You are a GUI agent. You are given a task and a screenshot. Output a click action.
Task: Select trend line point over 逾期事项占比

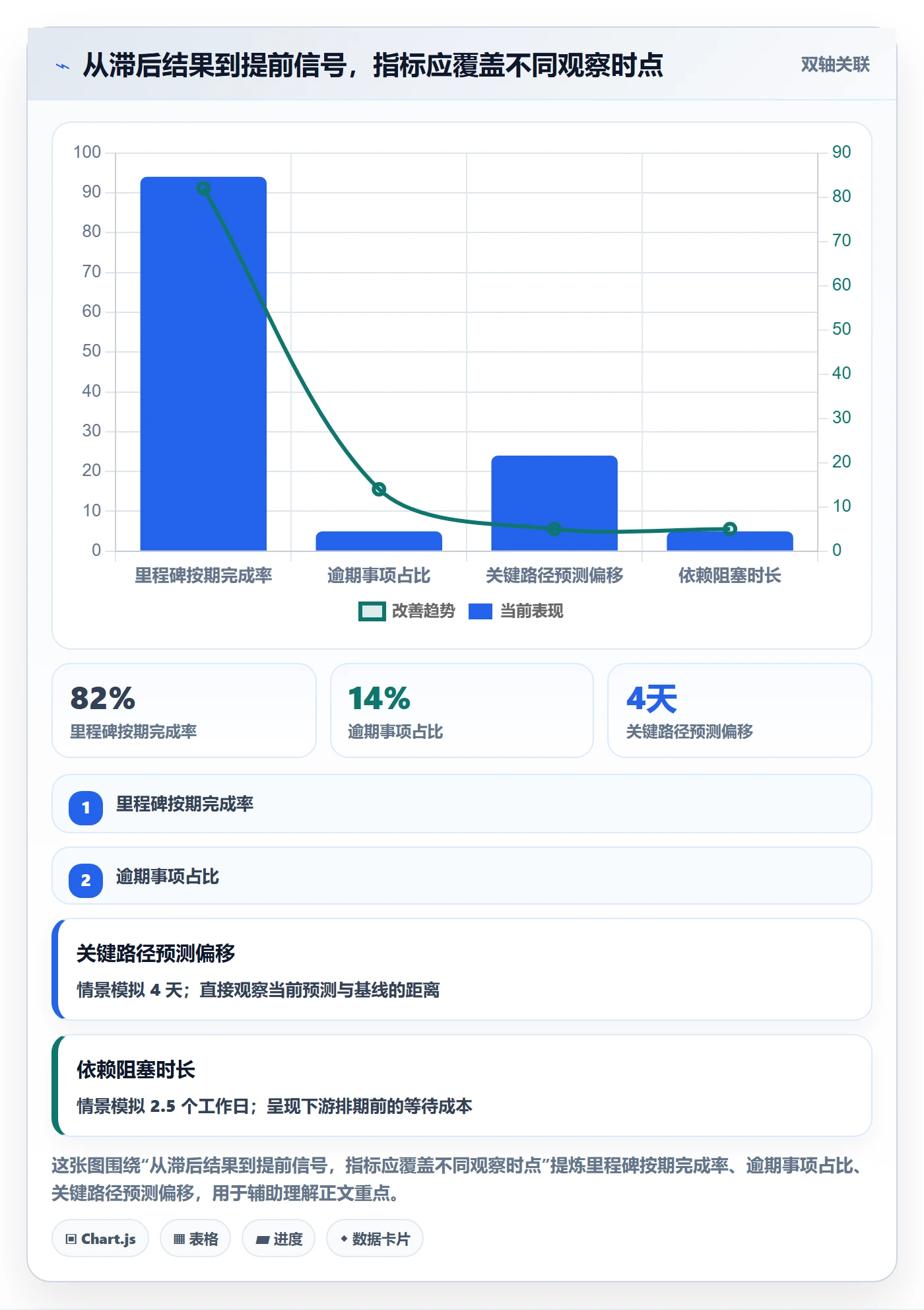coord(379,489)
